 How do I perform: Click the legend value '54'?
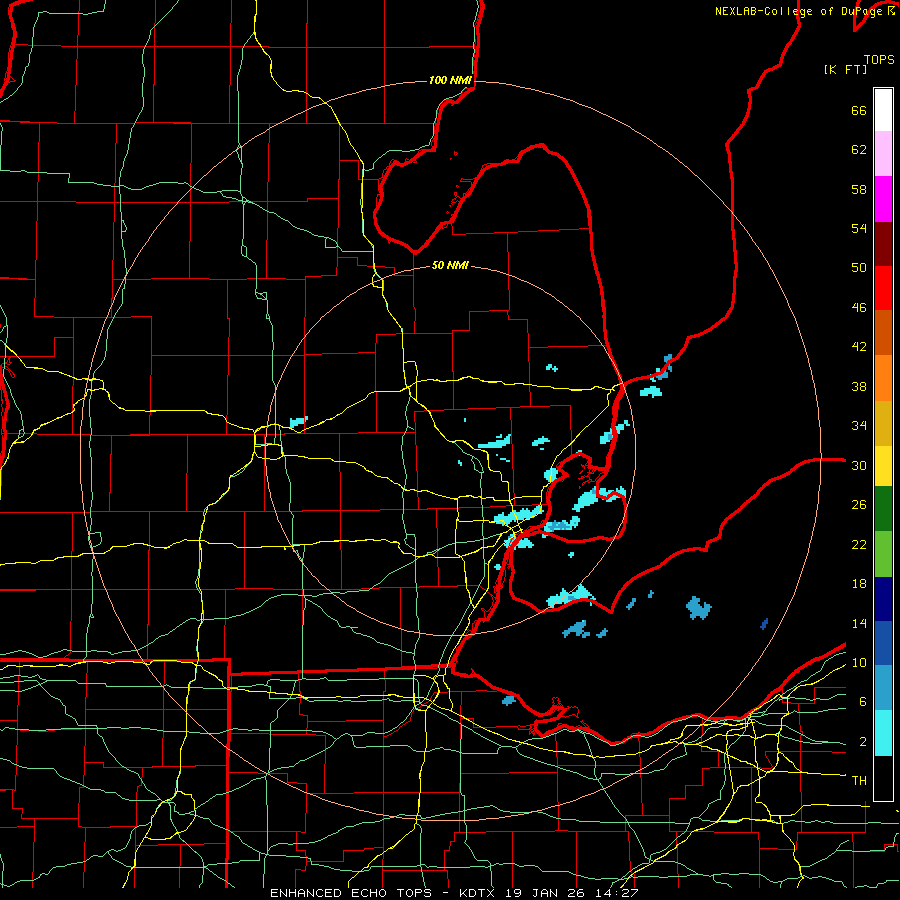point(859,228)
